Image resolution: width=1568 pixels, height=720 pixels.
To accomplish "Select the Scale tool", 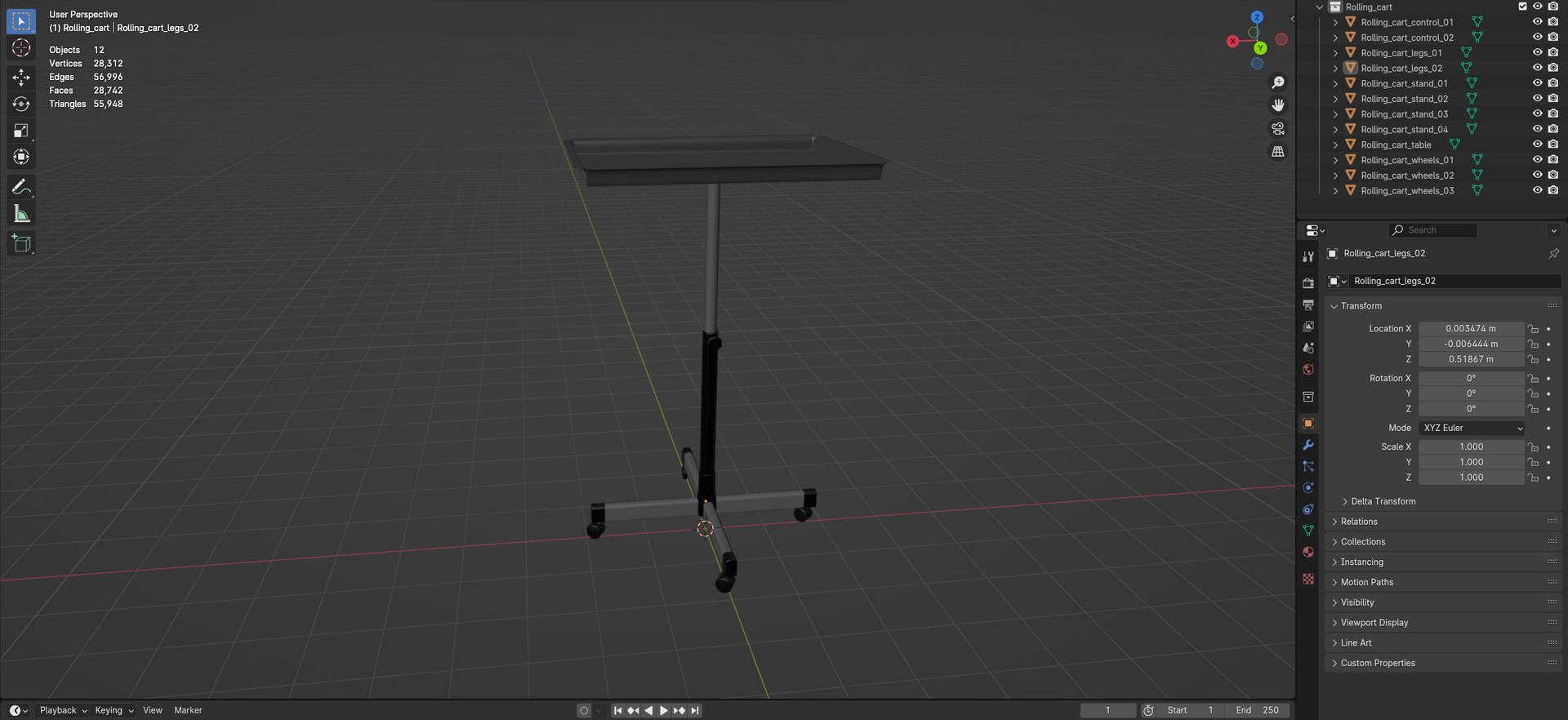I will [x=21, y=131].
